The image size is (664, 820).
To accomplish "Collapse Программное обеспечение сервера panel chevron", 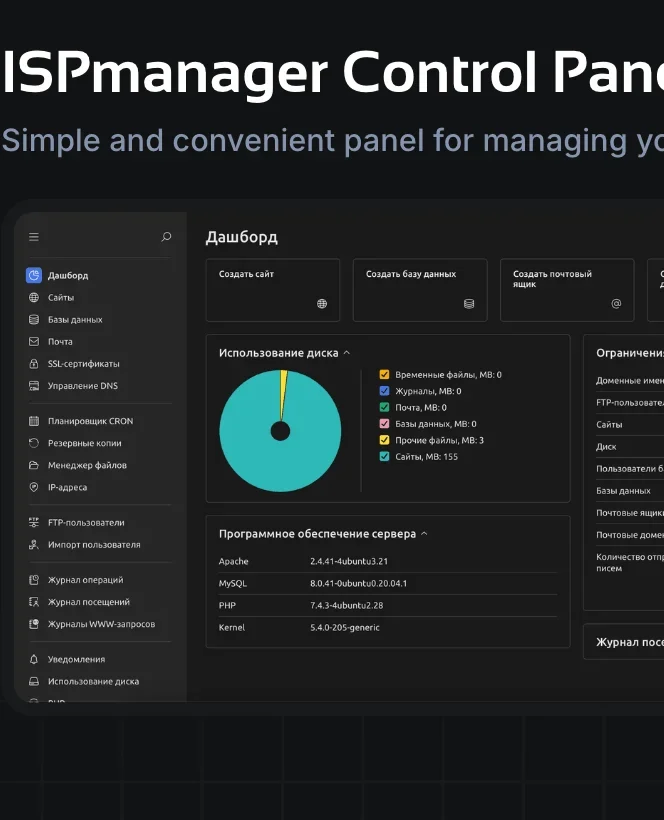I will coord(424,534).
